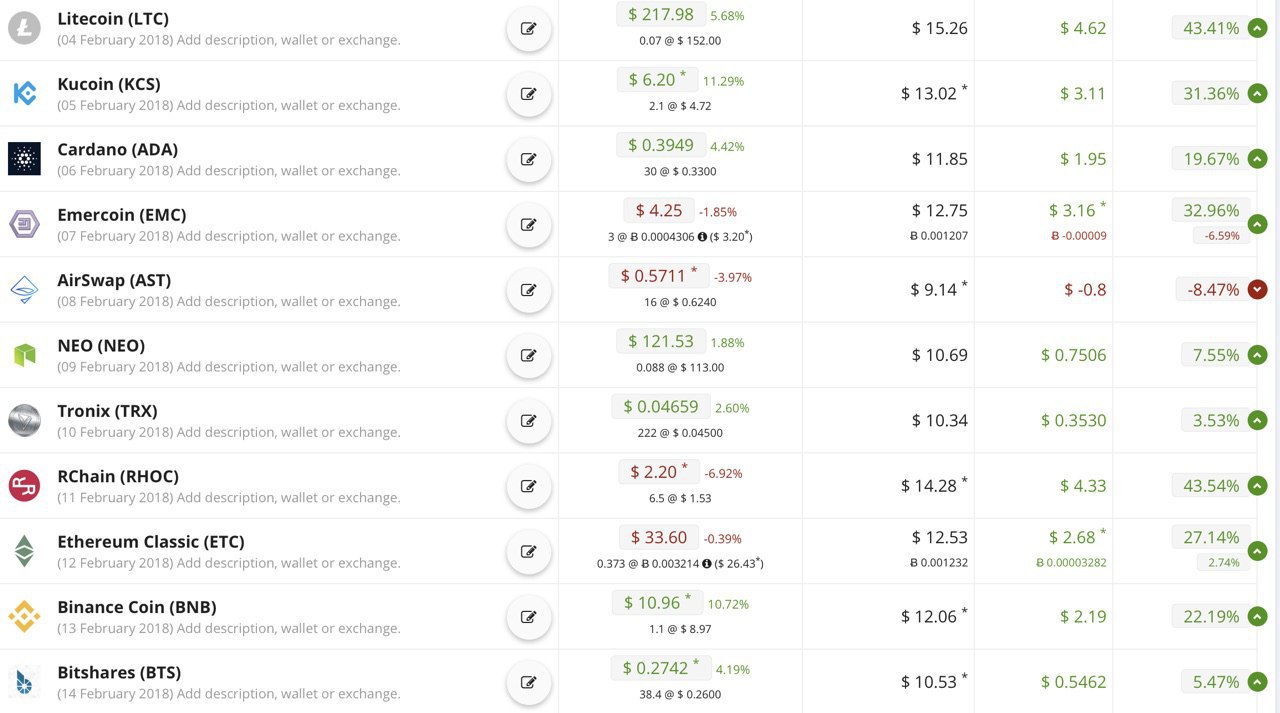
Task: Click the Ethereum Classic 27.14% profit badge
Action: pyautogui.click(x=1211, y=537)
